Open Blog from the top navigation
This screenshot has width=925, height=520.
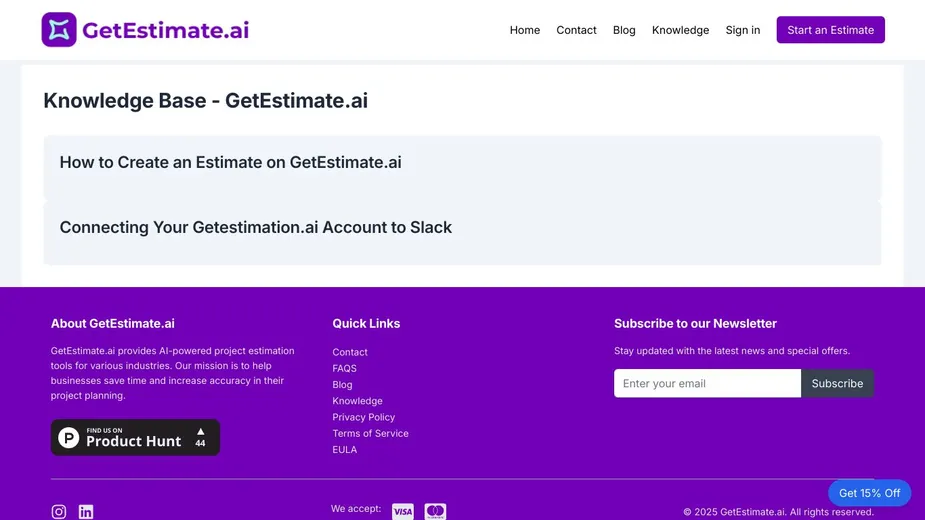click(x=624, y=30)
